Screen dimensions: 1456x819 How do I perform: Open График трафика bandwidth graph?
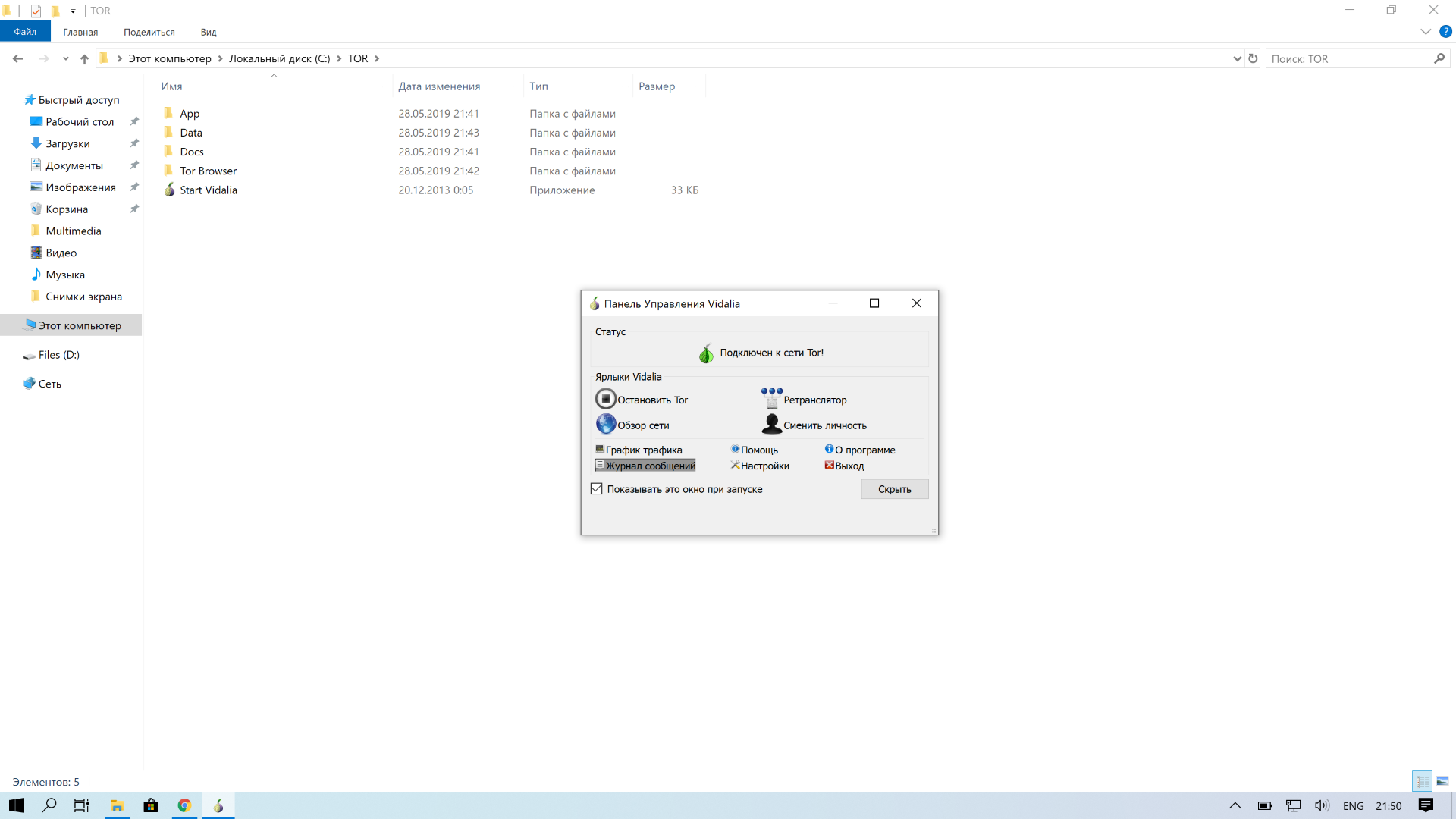click(x=639, y=450)
